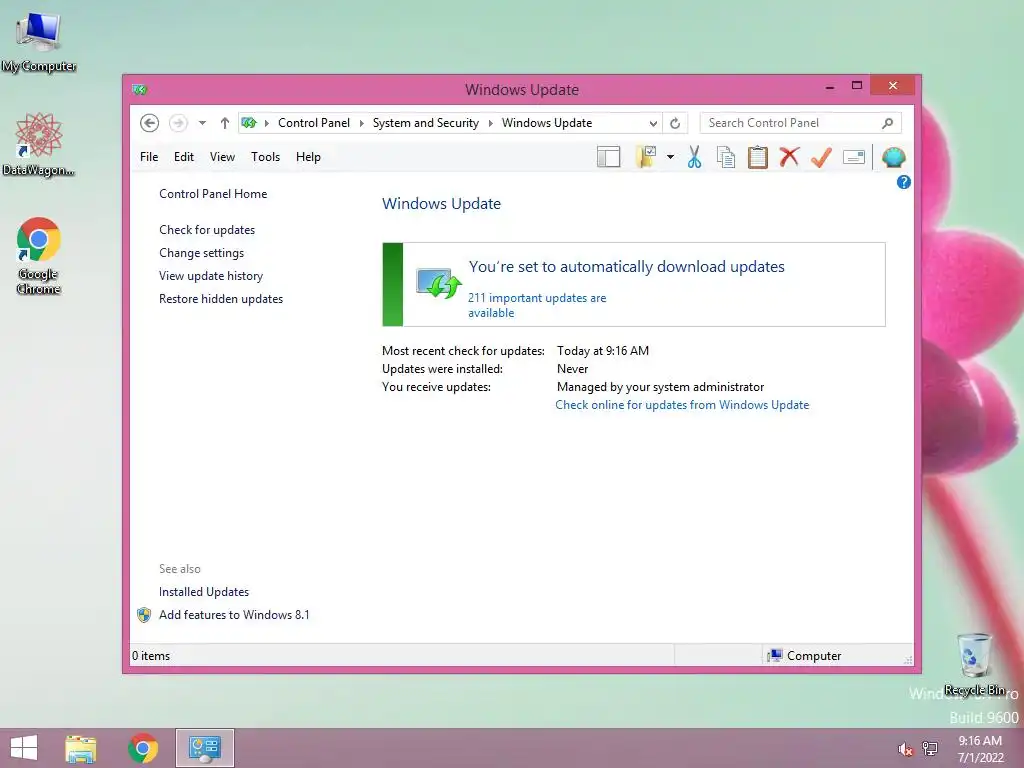The height and width of the screenshot is (768, 1024).
Task: Click Check for updates link
Action: point(207,230)
